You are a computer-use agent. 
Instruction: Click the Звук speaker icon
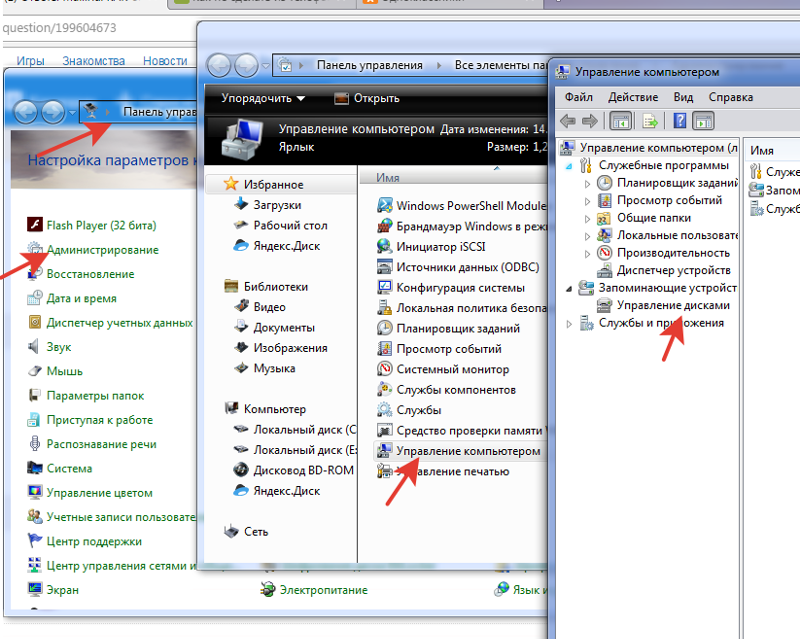click(x=34, y=347)
